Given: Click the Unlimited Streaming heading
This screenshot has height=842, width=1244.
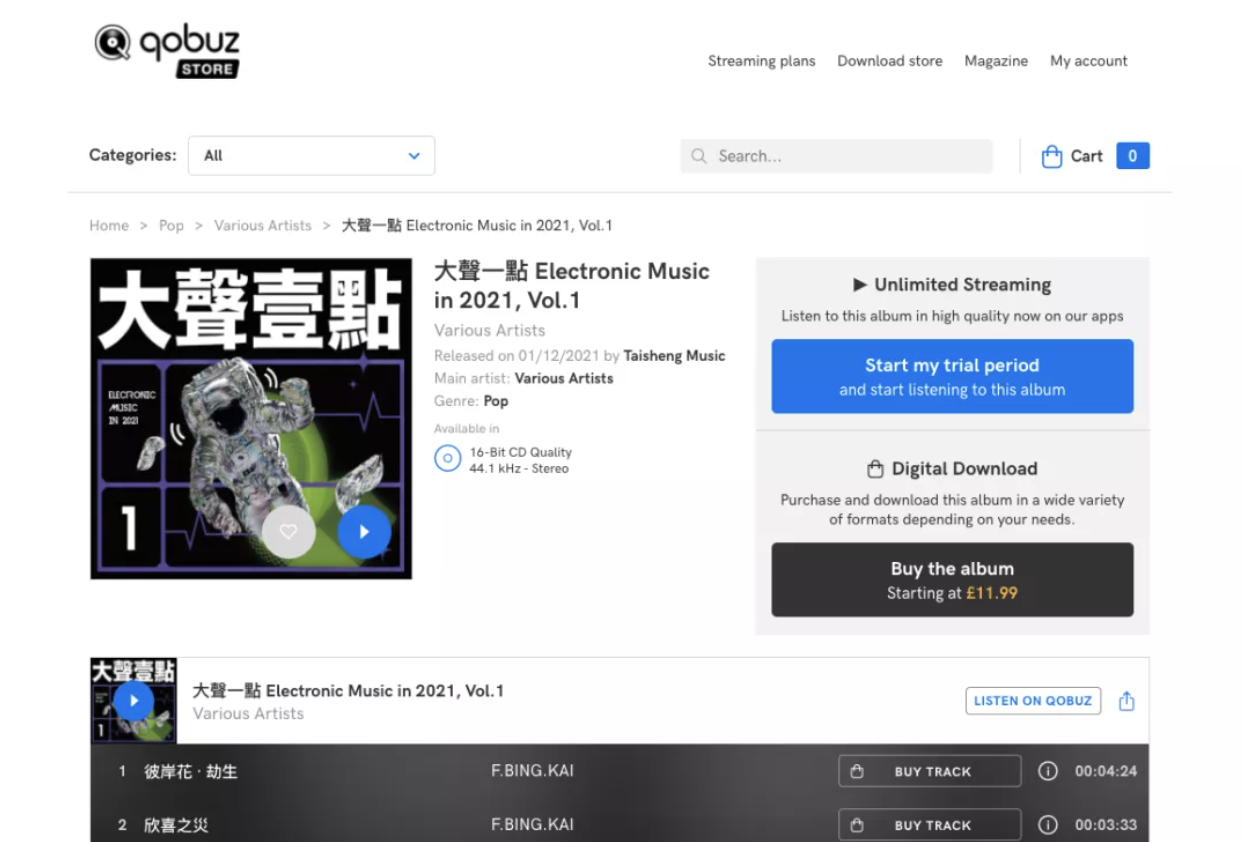Looking at the screenshot, I should tap(952, 285).
